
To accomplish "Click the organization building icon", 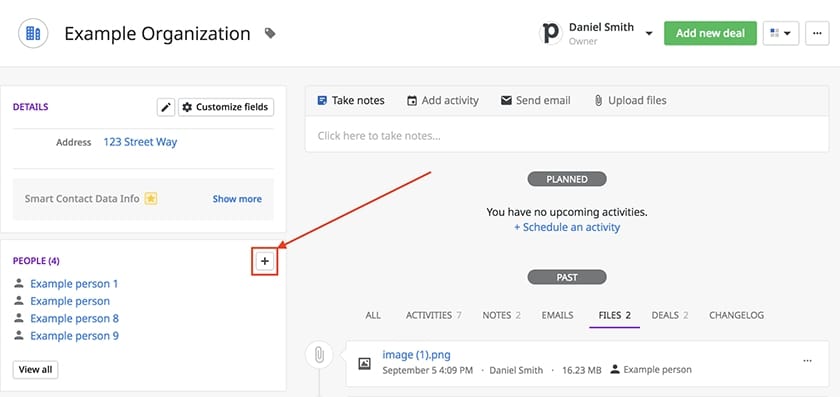I will tap(33, 34).
